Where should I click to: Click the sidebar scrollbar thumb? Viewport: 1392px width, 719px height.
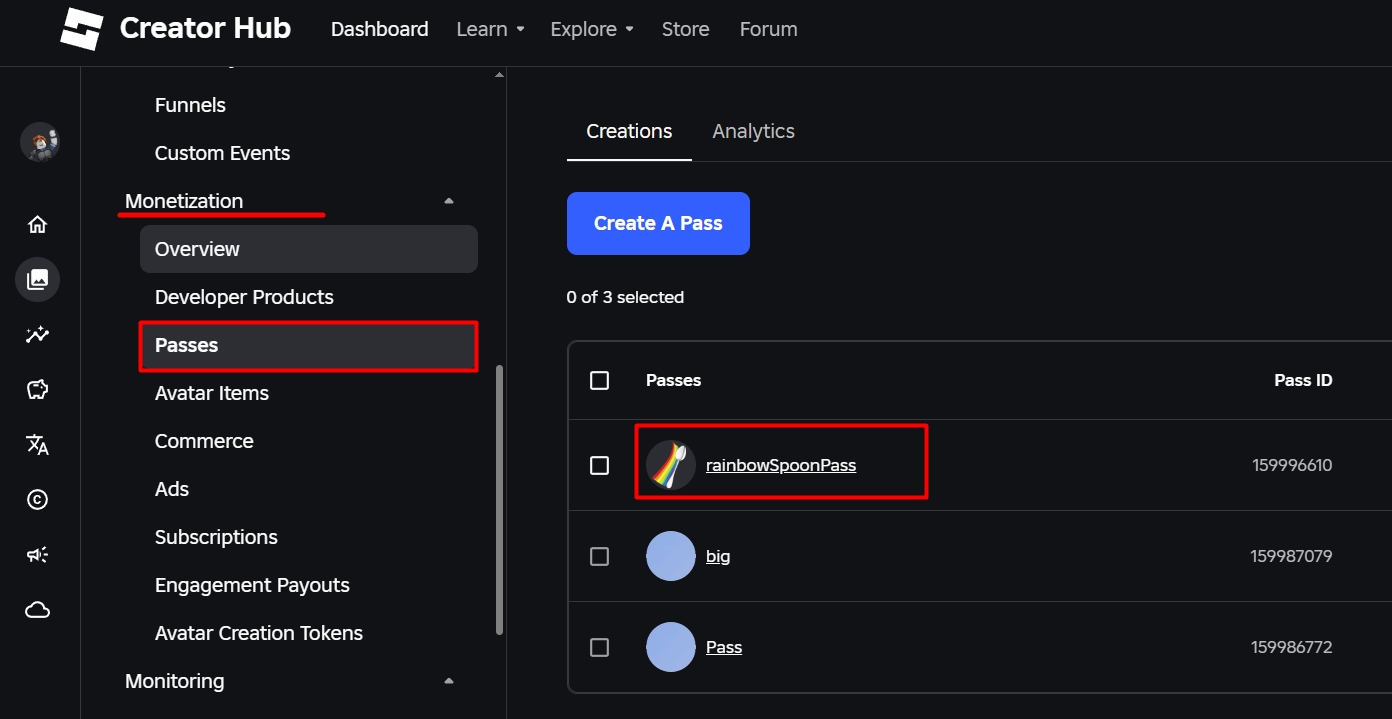click(500, 500)
